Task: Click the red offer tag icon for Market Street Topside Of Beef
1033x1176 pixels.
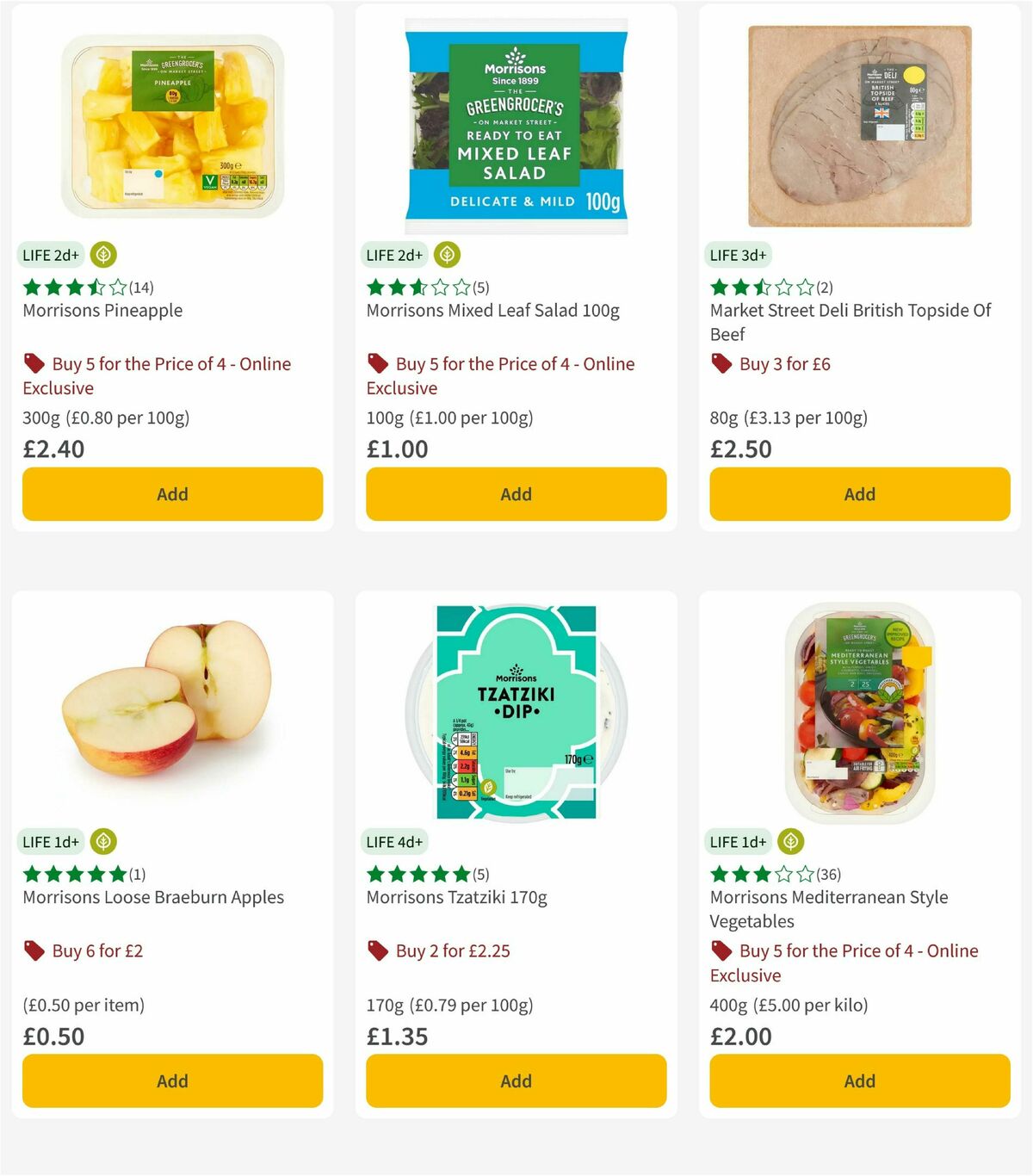Action: (720, 363)
